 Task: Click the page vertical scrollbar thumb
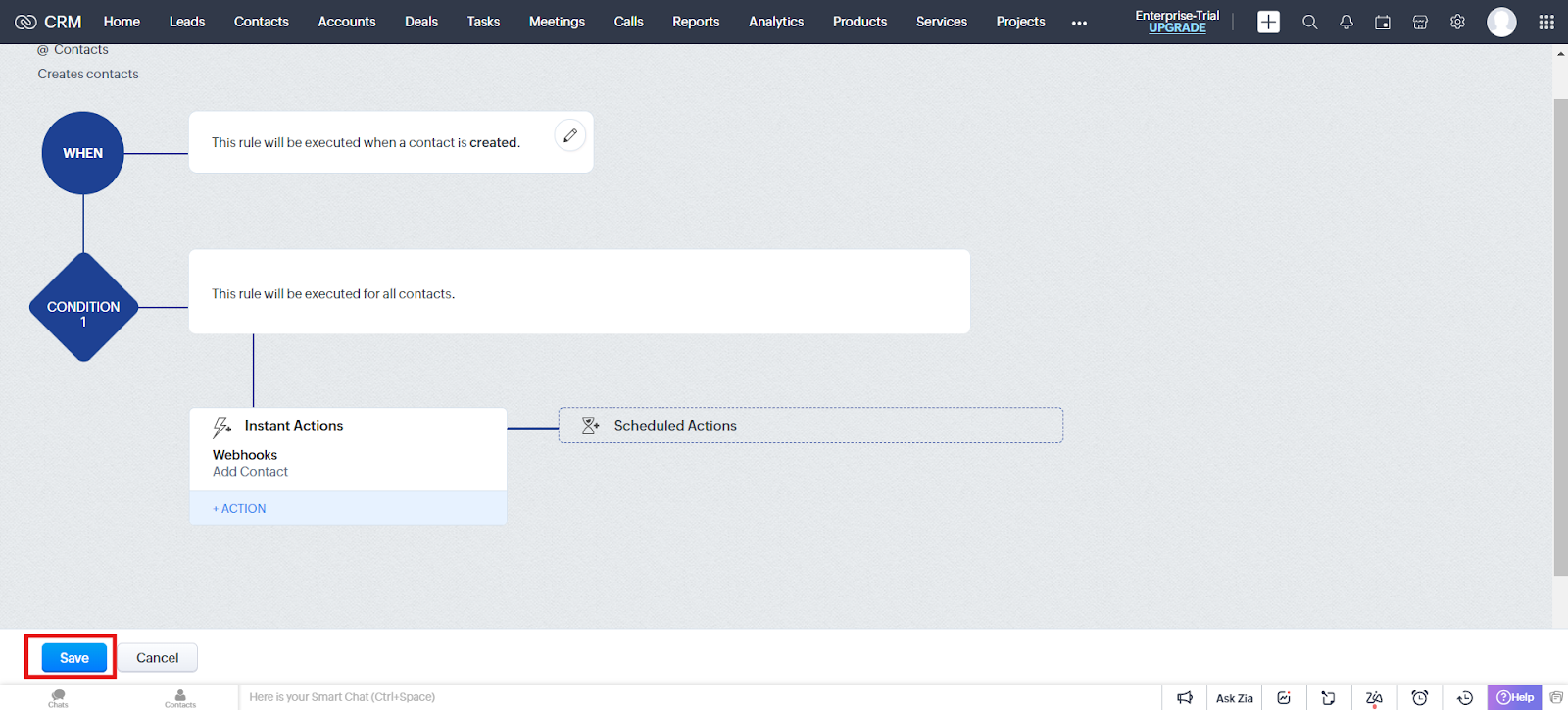click(x=1560, y=337)
